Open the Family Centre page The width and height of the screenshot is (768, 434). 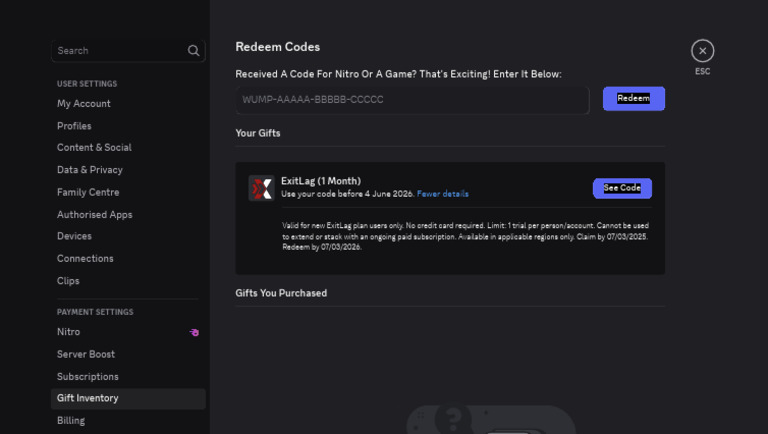(x=88, y=192)
